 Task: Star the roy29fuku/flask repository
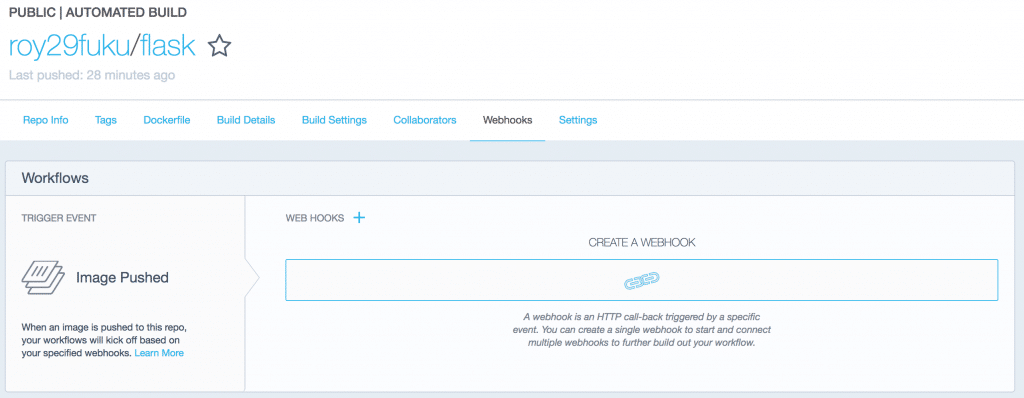(219, 46)
